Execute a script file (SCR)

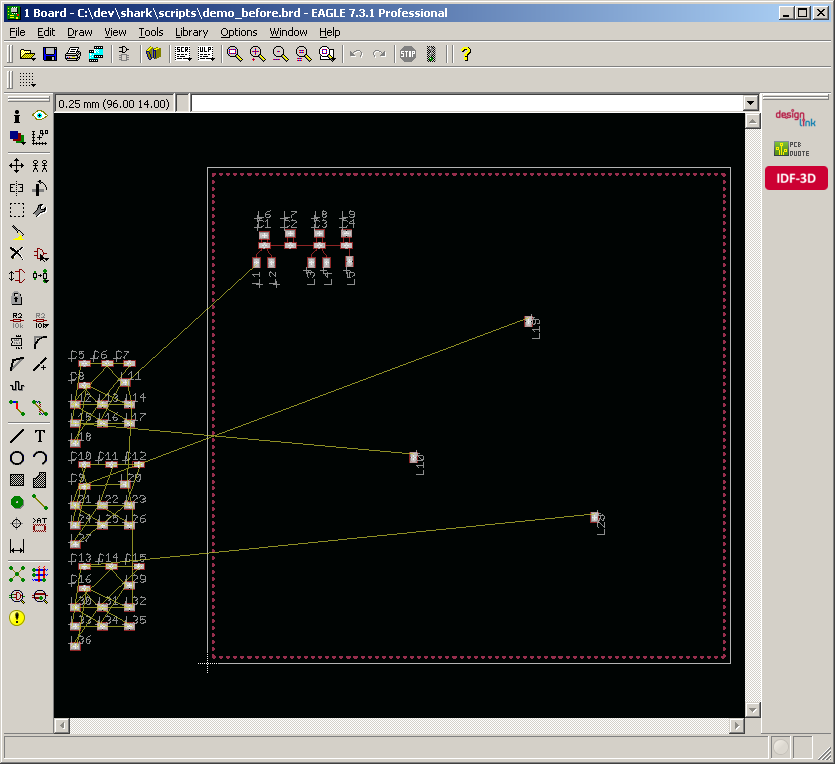click(183, 54)
